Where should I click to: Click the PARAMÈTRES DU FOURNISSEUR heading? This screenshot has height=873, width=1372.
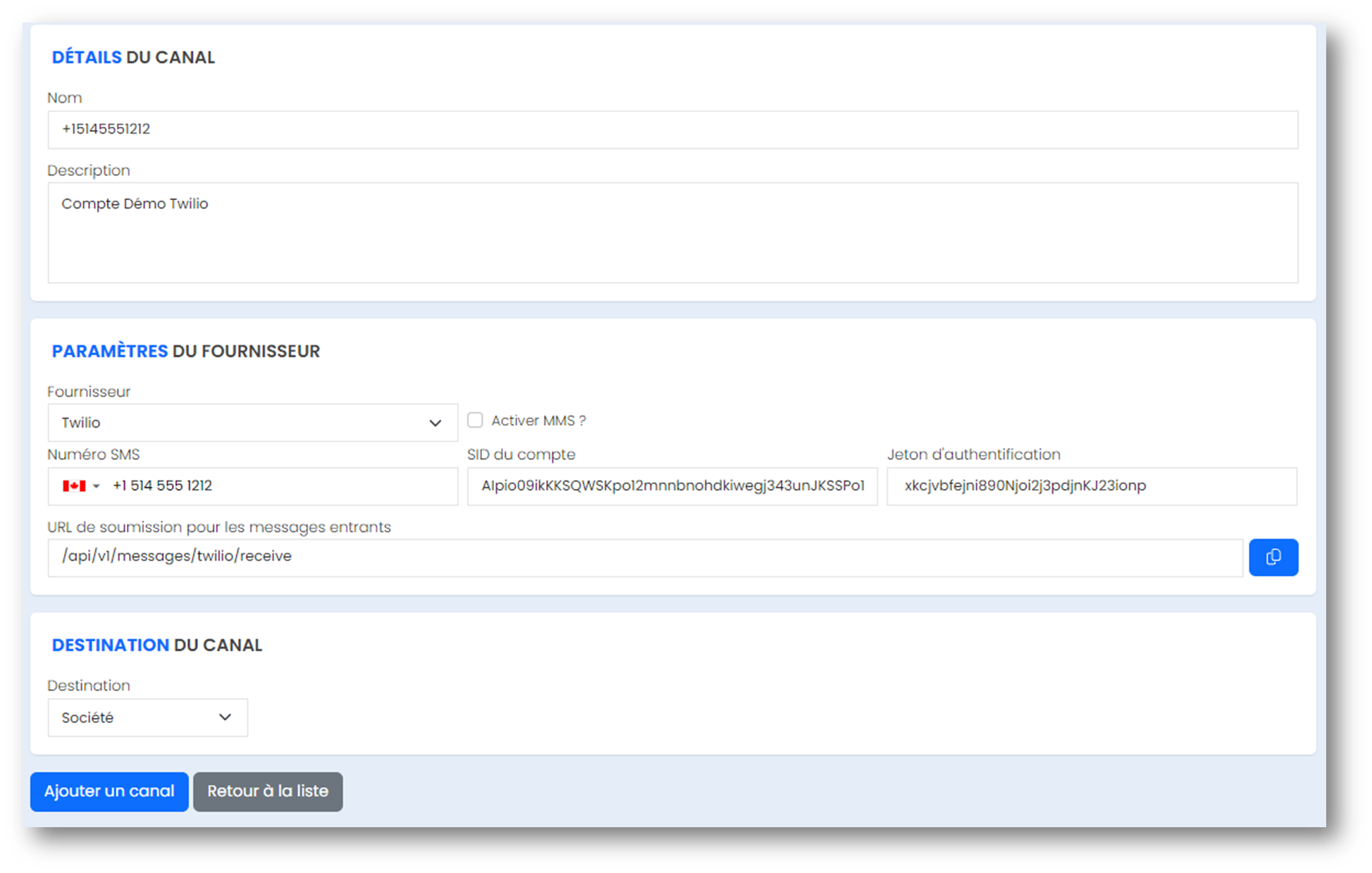pos(186,351)
